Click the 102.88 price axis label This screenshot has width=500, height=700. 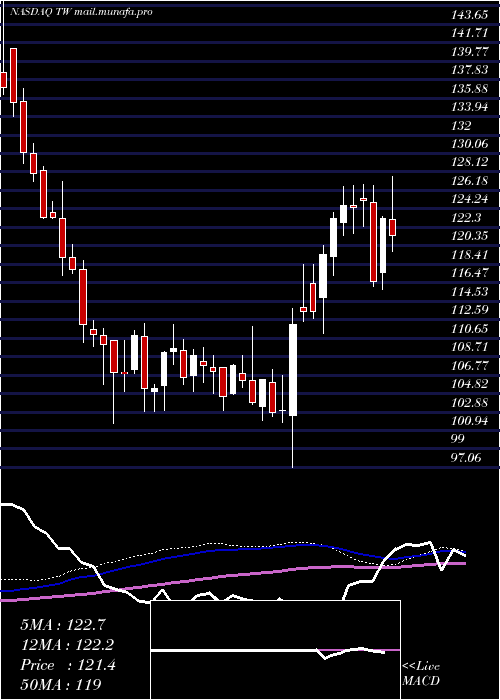coord(471,403)
